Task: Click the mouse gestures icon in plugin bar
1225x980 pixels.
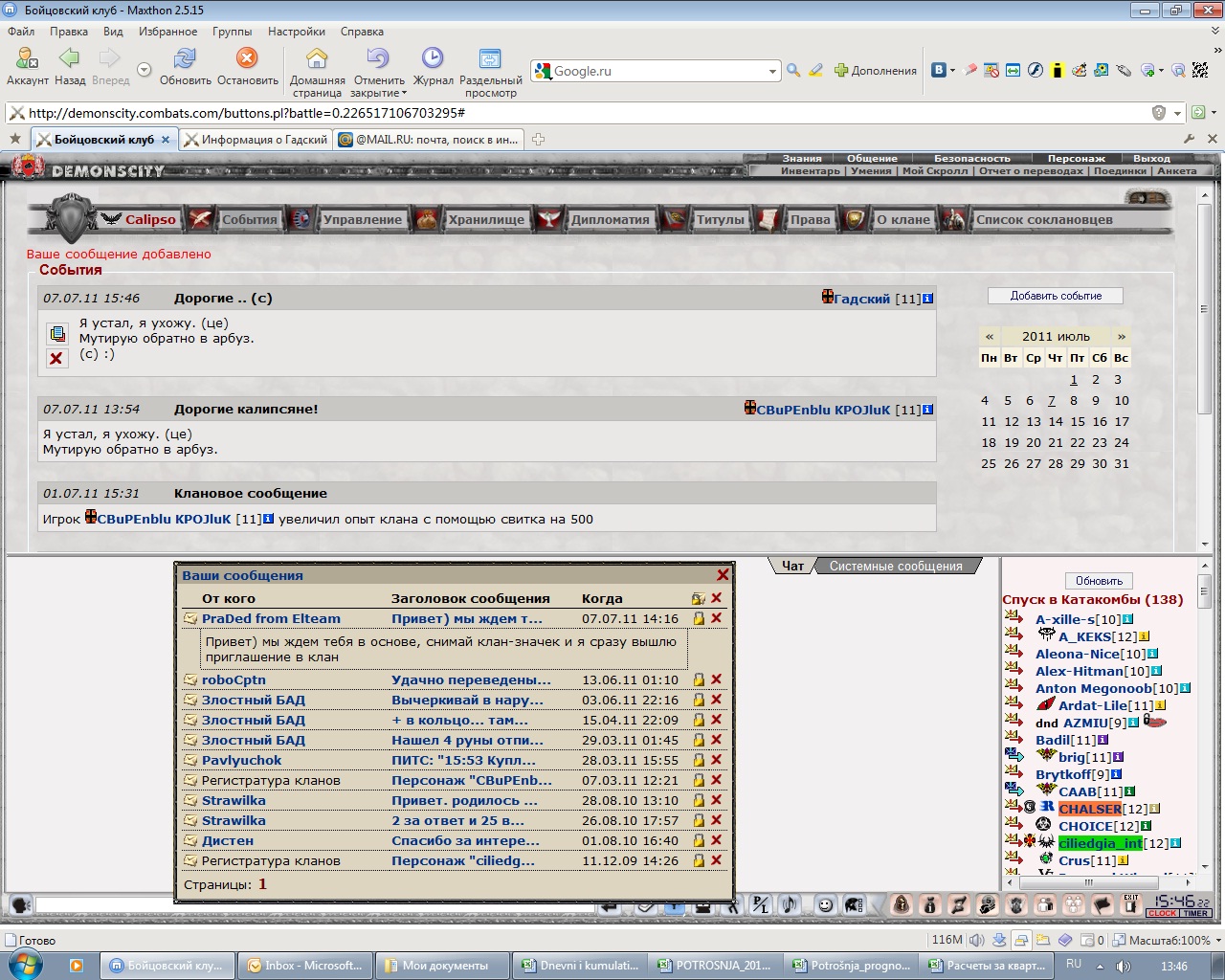Action: (1124, 71)
